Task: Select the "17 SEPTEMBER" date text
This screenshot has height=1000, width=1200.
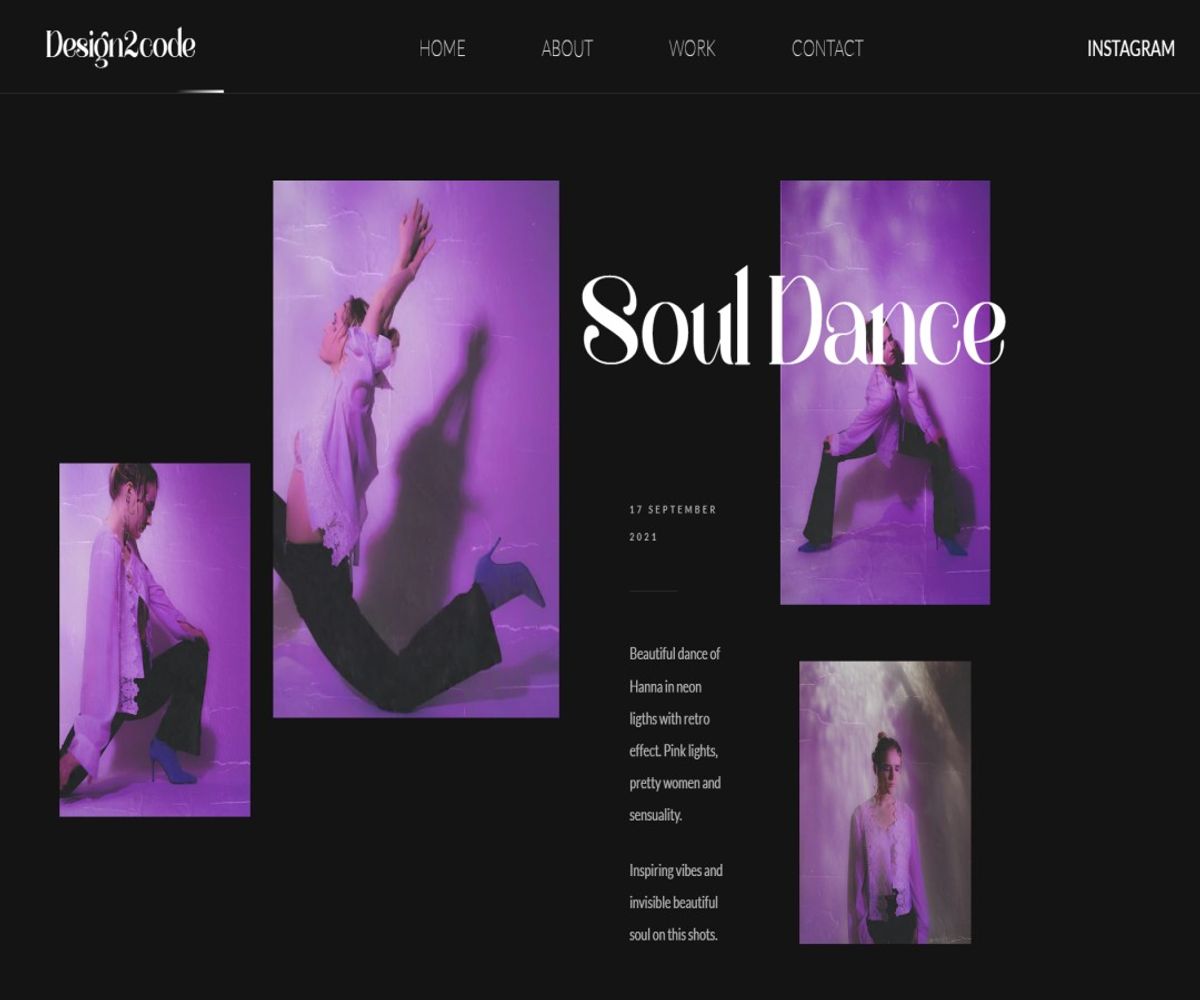Action: (673, 510)
